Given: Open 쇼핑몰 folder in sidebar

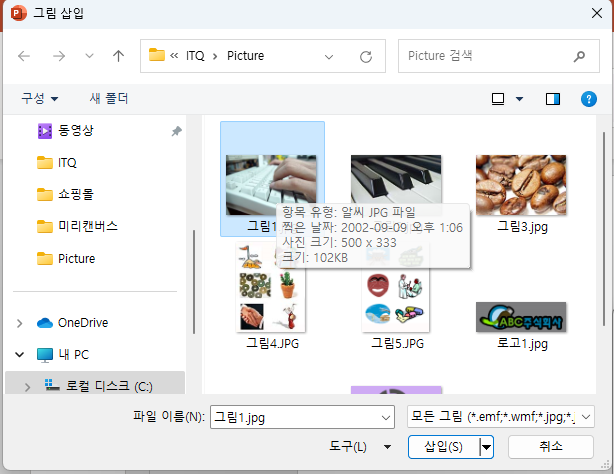Looking at the screenshot, I should pyautogui.click(x=65, y=195).
